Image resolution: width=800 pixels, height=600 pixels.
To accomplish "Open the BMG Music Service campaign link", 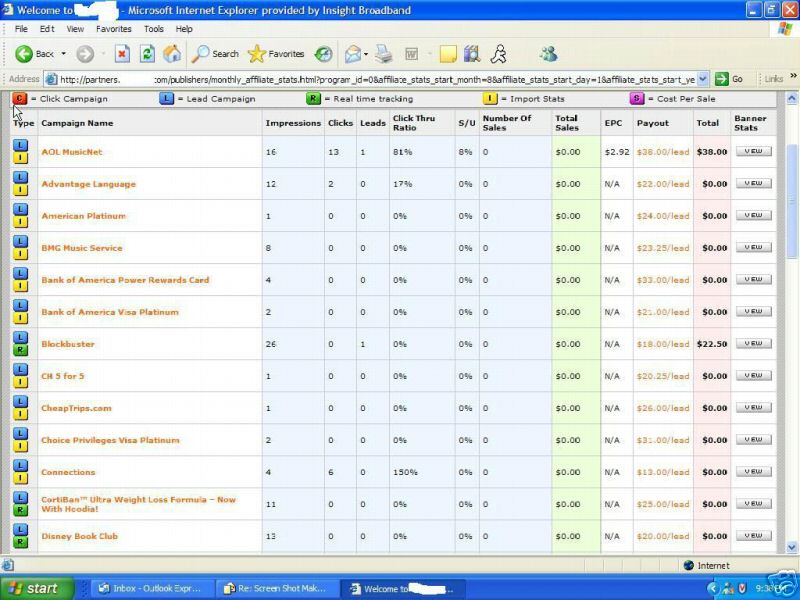I will (x=82, y=248).
